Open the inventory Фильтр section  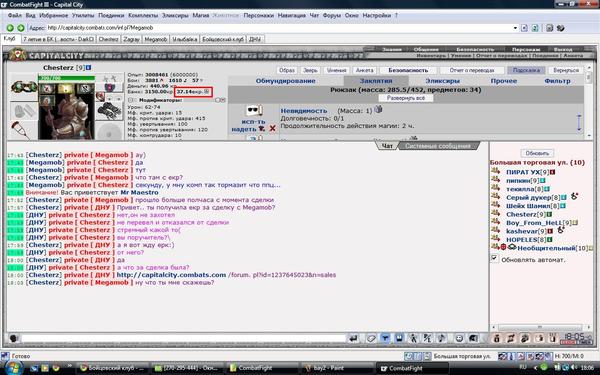[557, 81]
